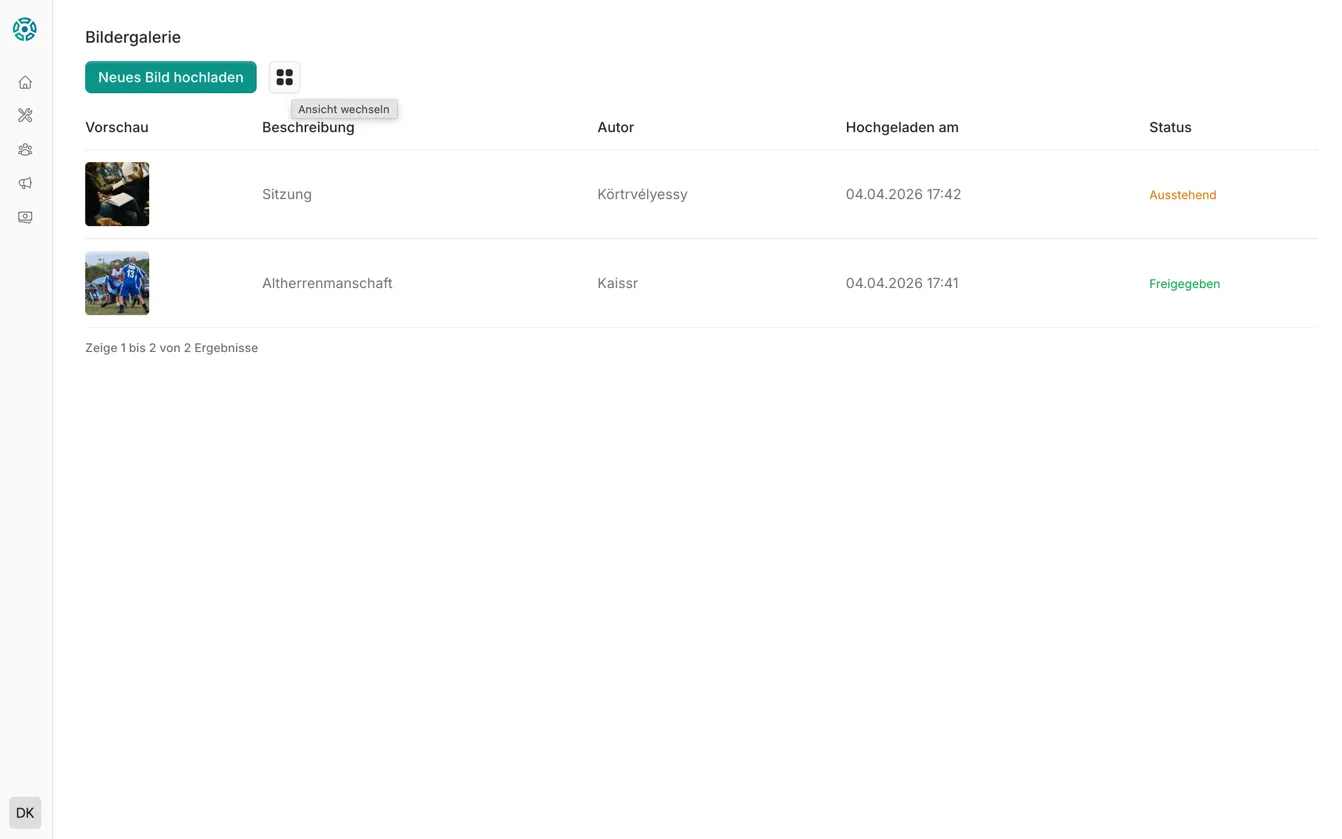Open the members group sidebar icon
The image size is (1342, 839).
(25, 150)
